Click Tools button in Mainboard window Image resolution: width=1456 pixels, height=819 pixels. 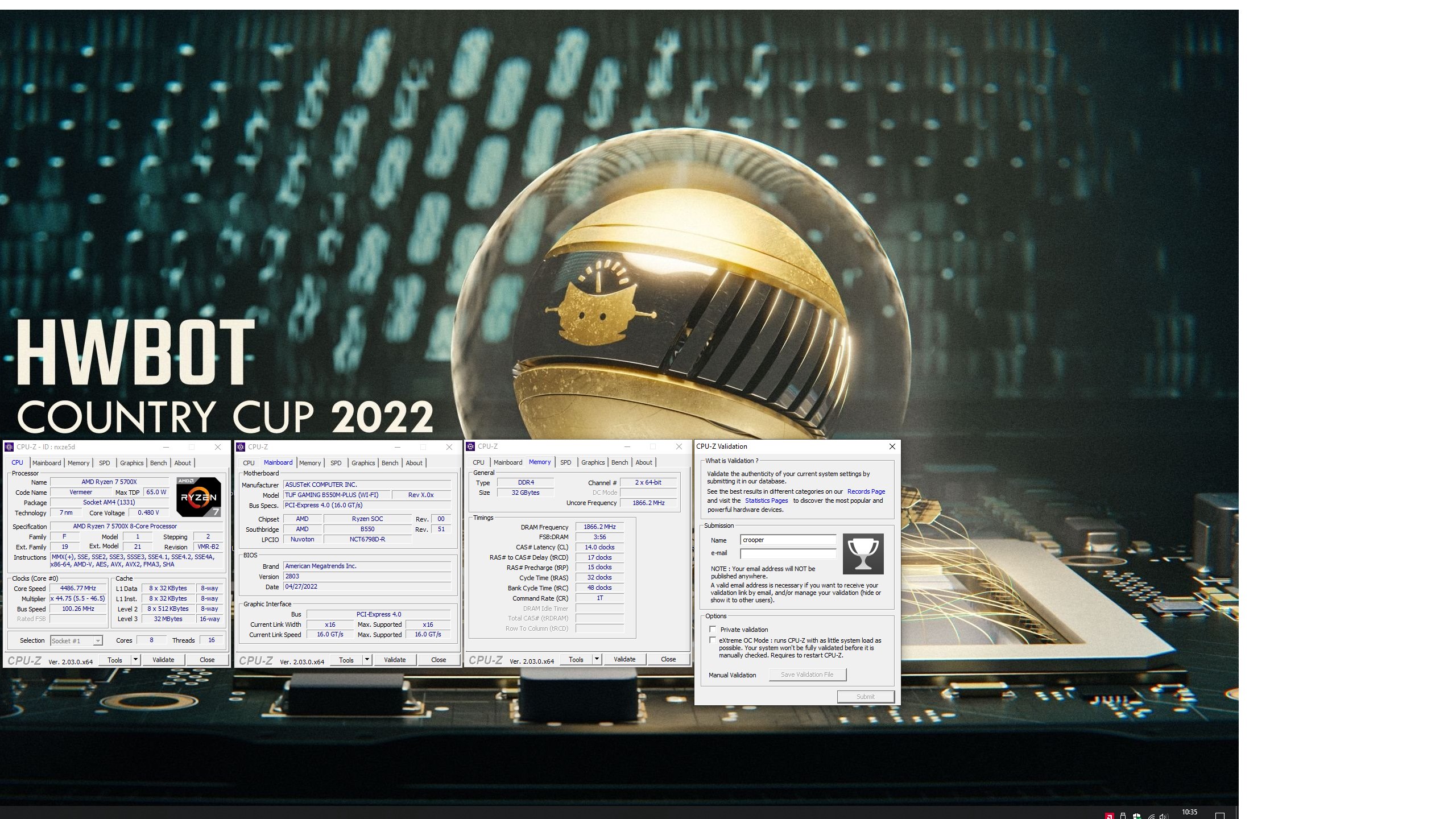(346, 660)
